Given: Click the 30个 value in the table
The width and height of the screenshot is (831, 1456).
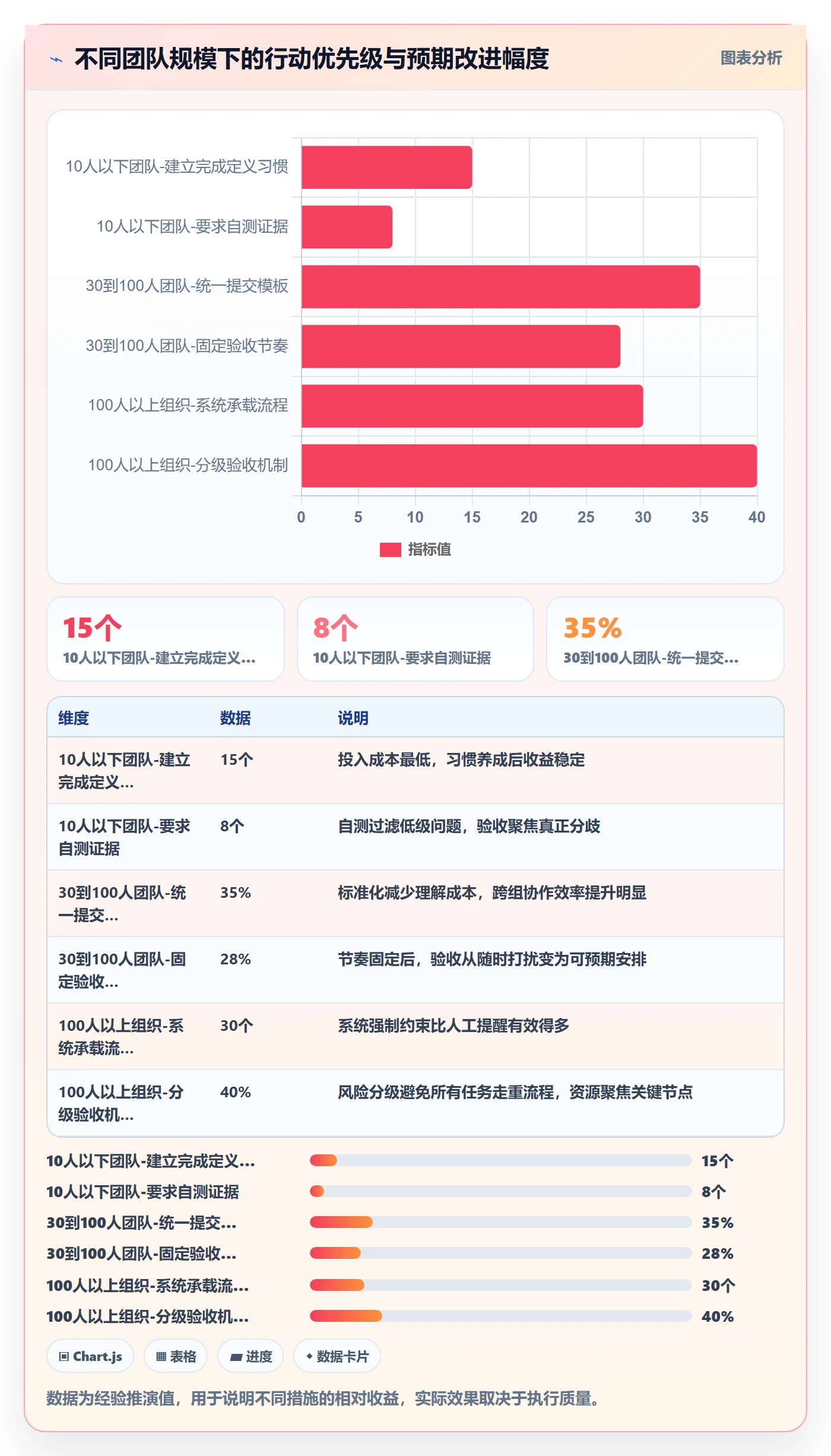Looking at the screenshot, I should tap(237, 1025).
